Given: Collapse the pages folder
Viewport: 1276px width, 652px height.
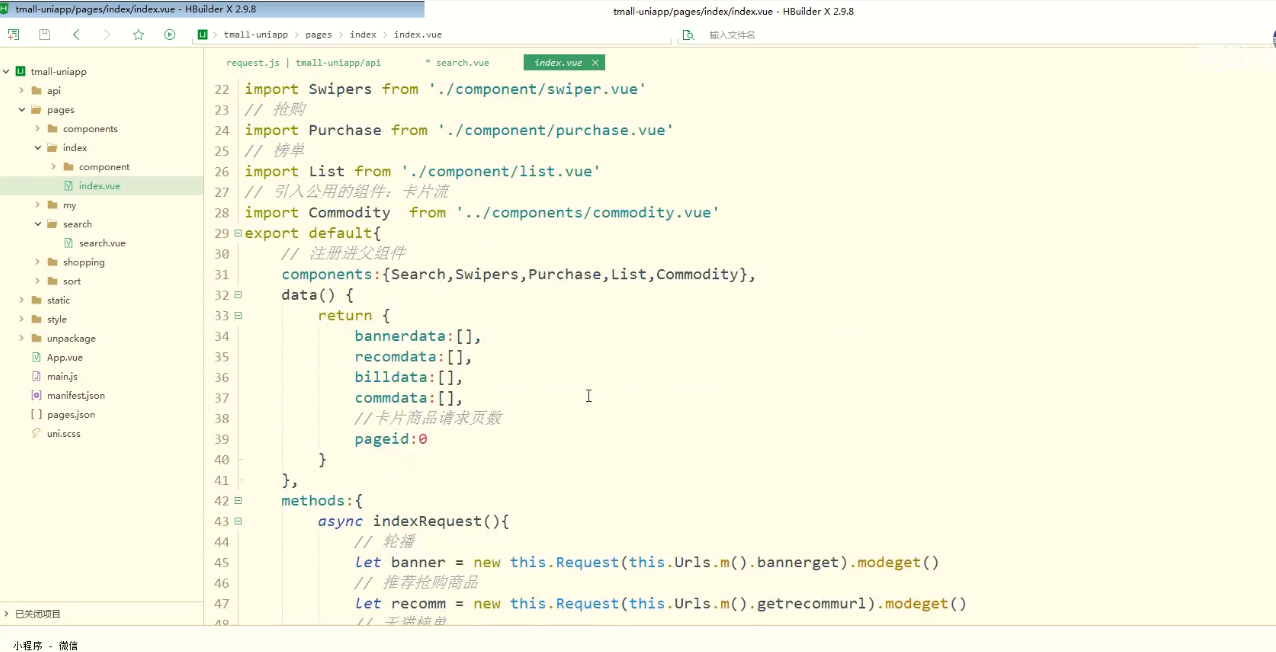Looking at the screenshot, I should coord(22,109).
